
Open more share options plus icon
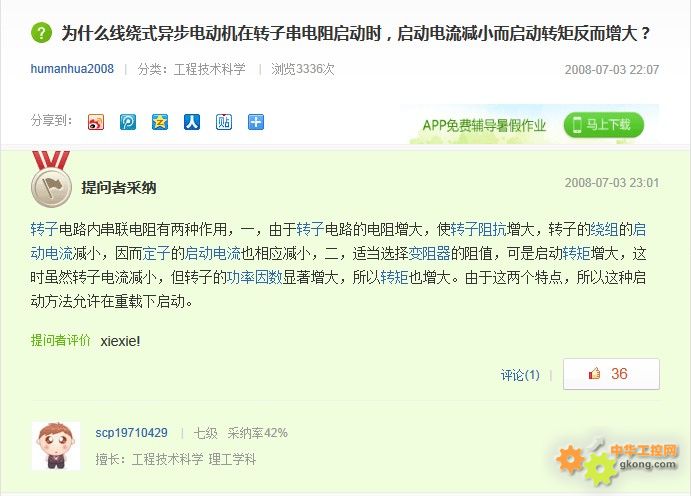(256, 122)
